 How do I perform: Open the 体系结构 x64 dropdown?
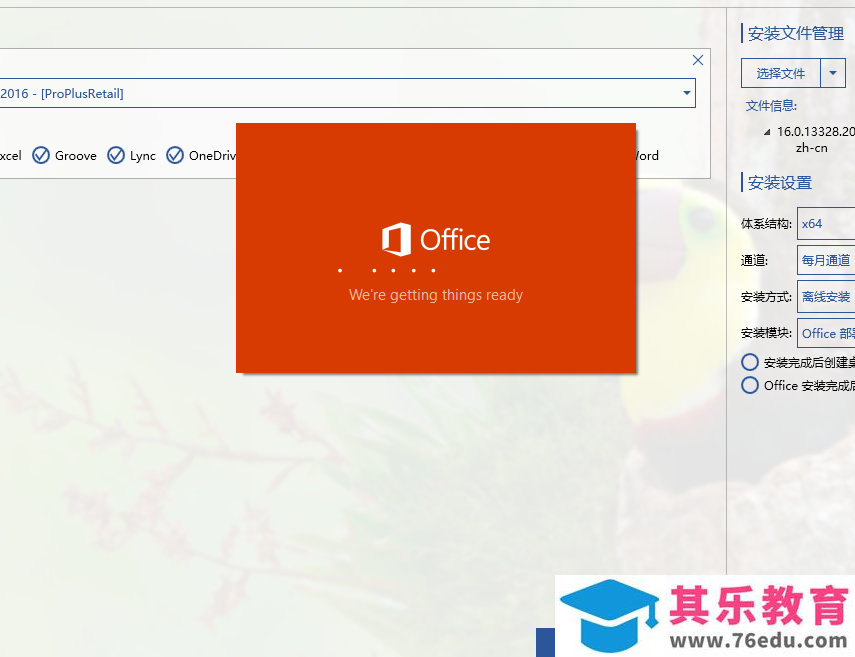click(826, 224)
